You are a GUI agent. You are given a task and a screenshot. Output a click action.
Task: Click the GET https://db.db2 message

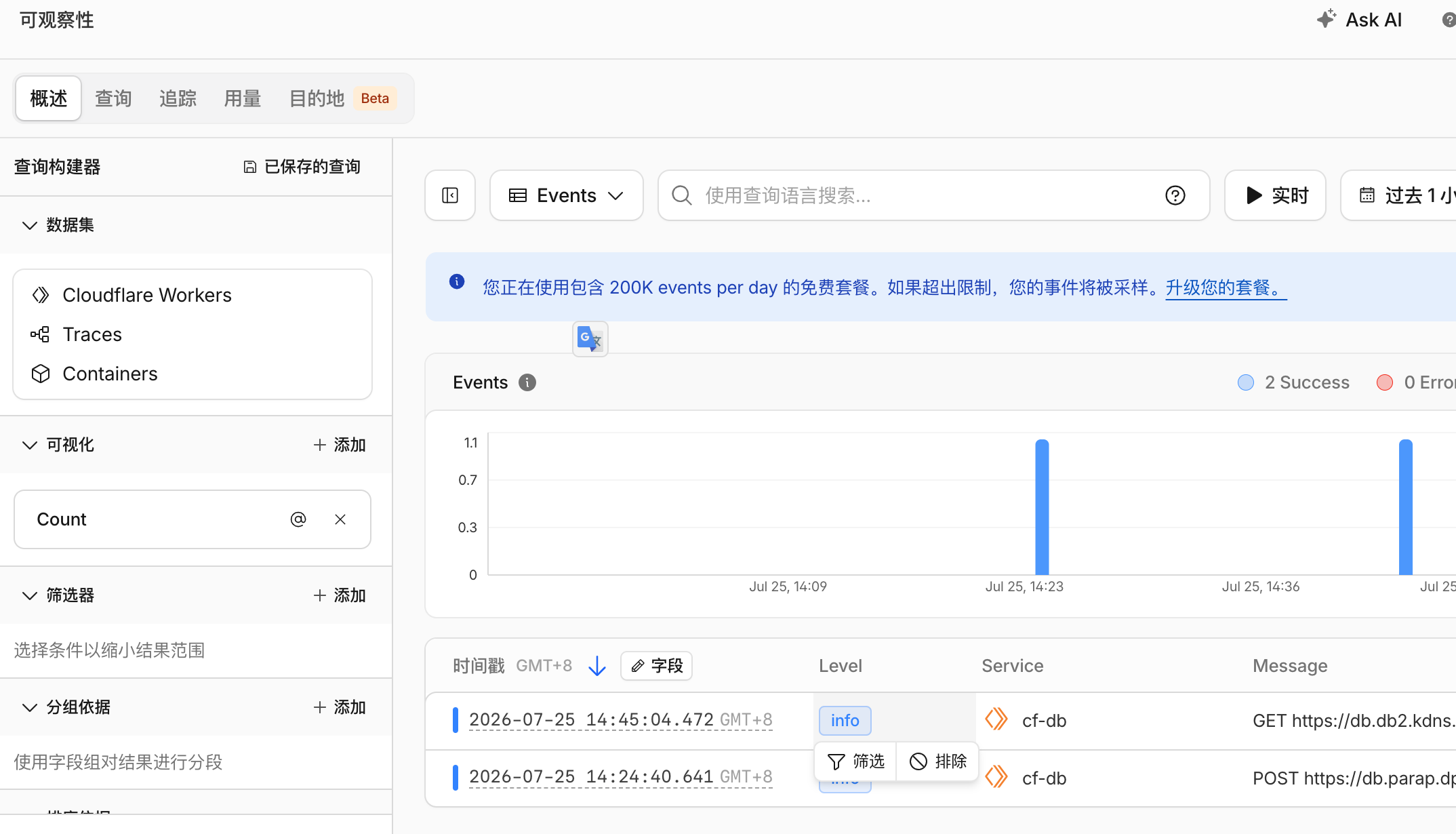point(1354,720)
